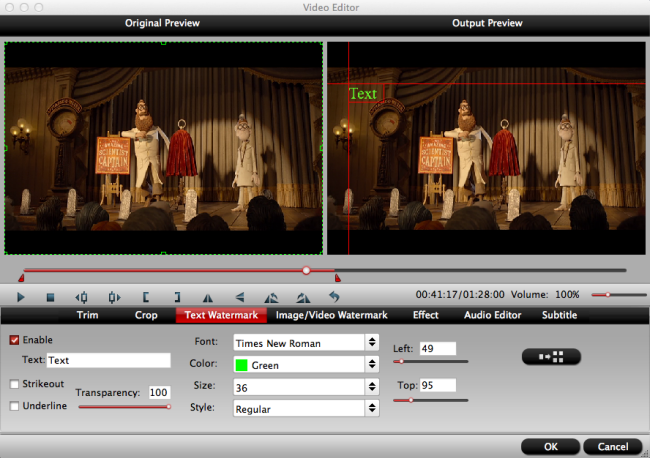This screenshot has width=650, height=458.
Task: Open the Font dropdown showing Times New Roman
Action: pos(306,343)
